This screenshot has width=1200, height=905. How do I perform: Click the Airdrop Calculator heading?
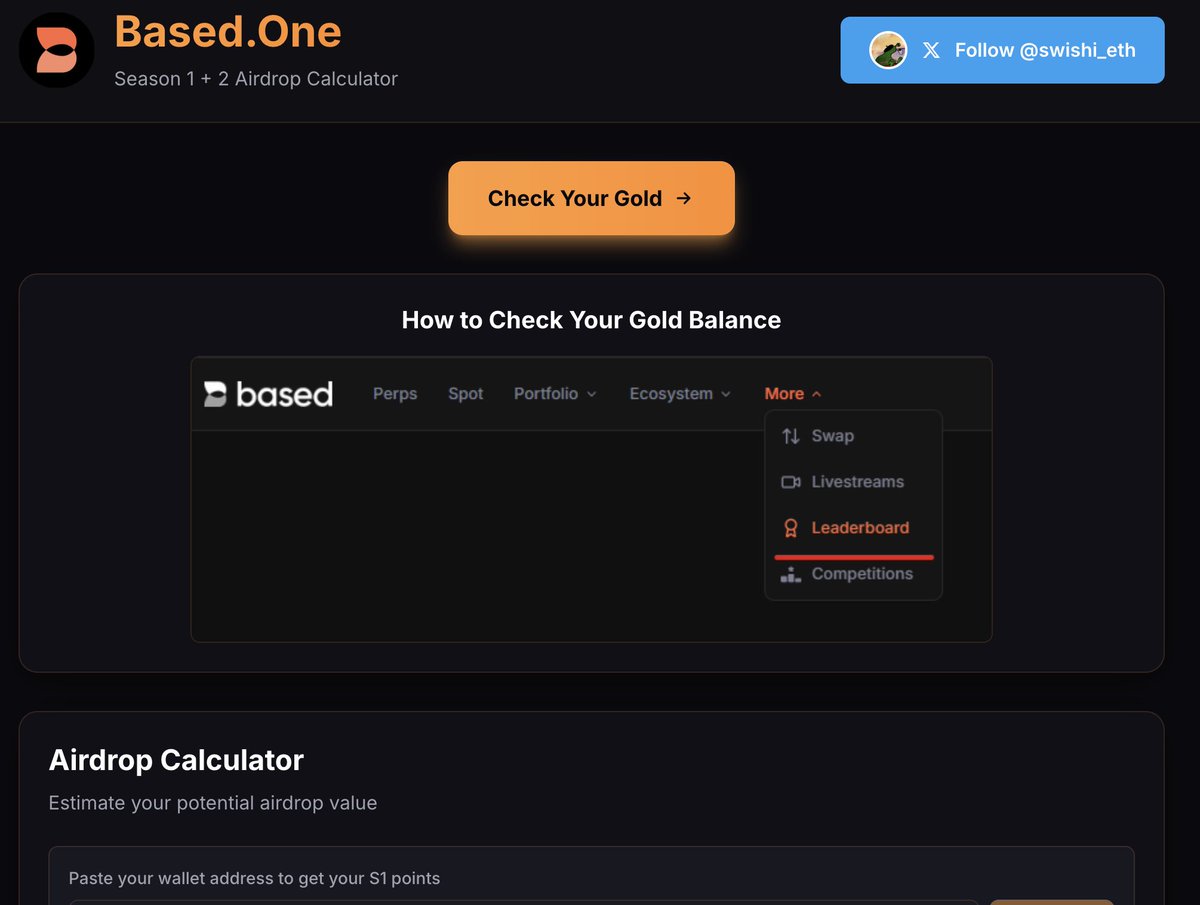[176, 760]
